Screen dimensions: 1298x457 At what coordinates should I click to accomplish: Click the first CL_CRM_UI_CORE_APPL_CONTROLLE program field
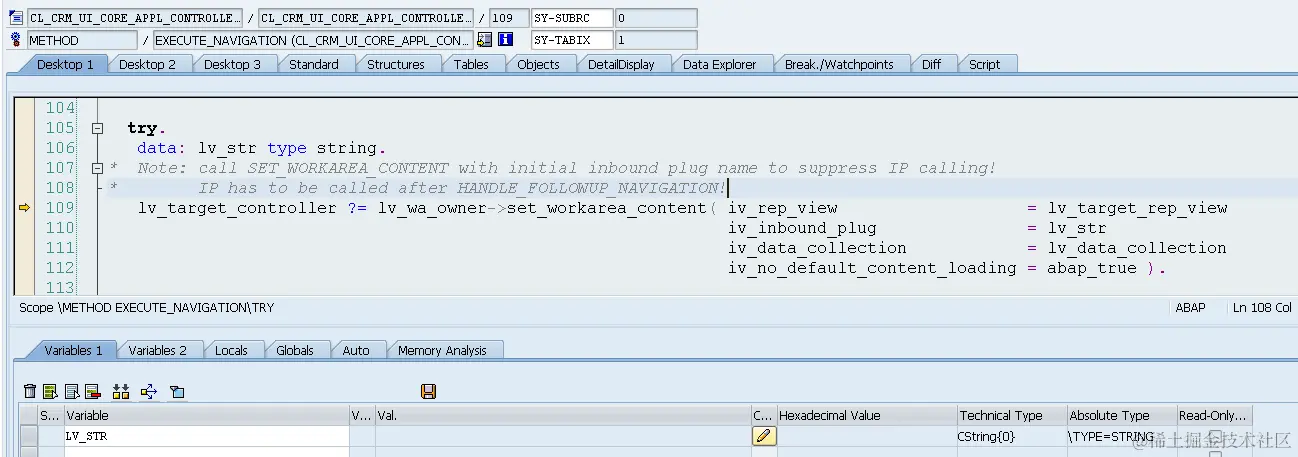pos(134,18)
